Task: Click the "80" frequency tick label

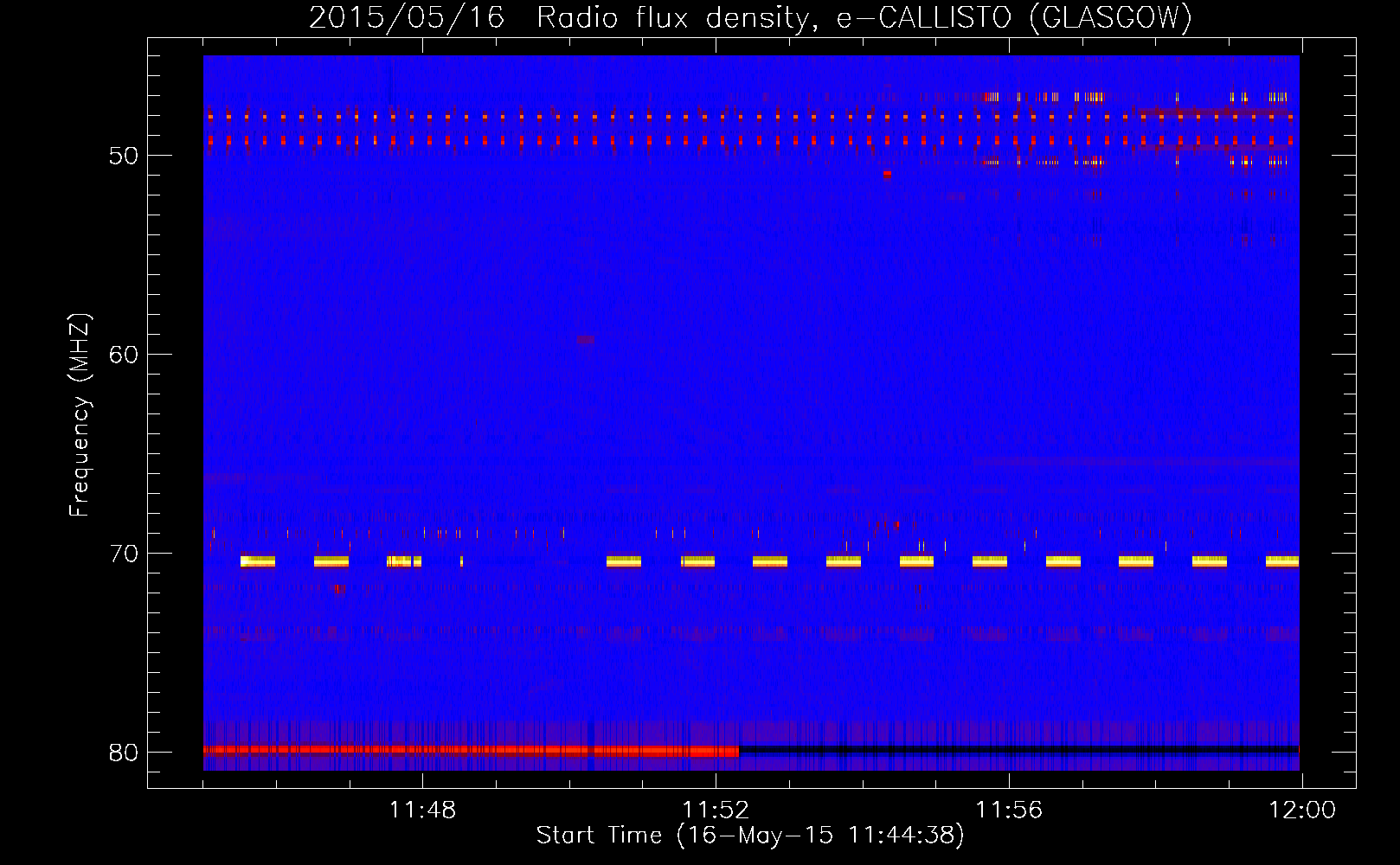Action: point(124,753)
